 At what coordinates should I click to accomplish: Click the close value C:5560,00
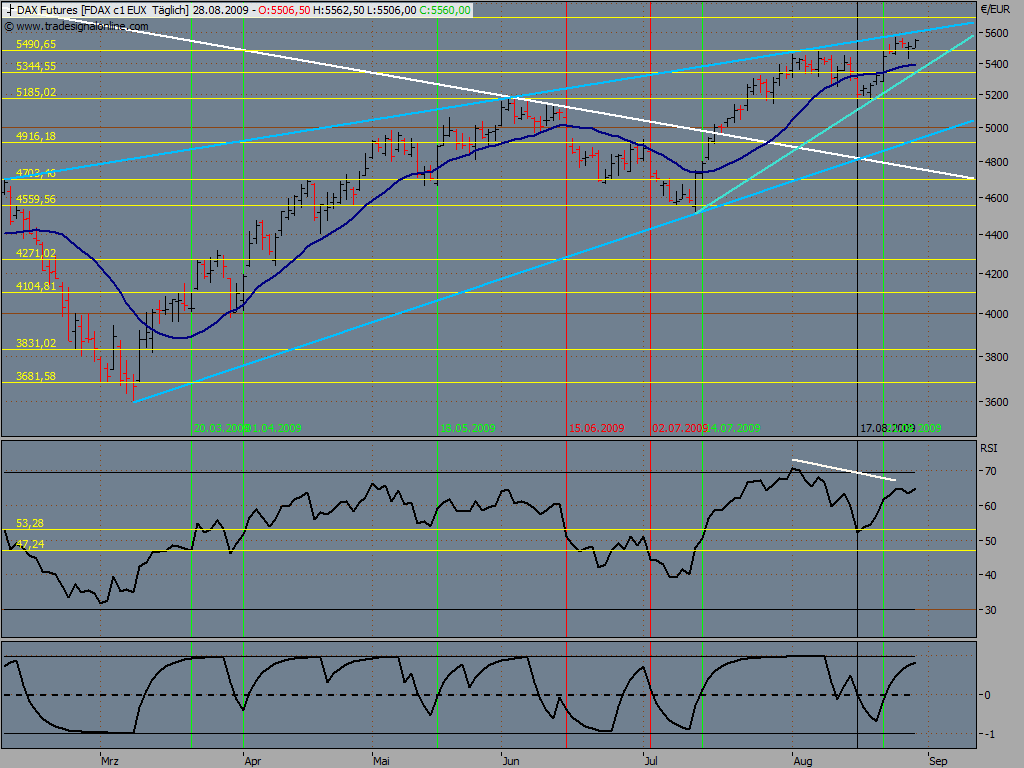[445, 10]
